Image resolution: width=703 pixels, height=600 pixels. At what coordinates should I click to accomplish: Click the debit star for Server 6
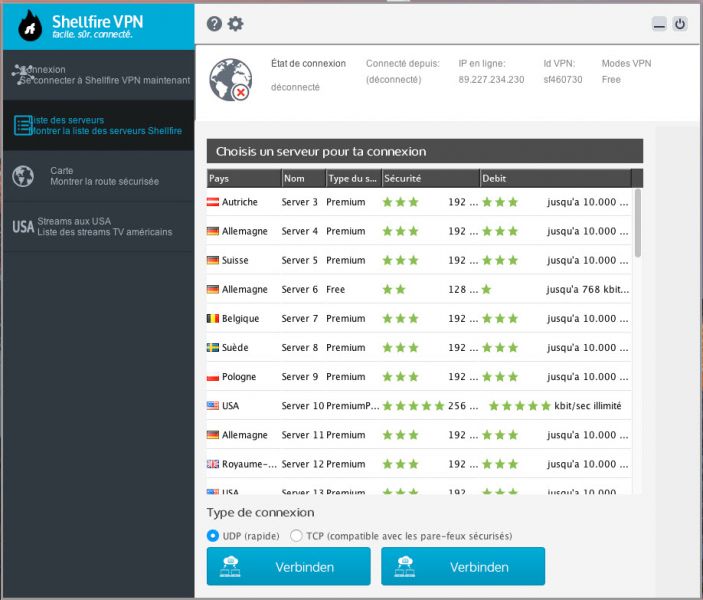pyautogui.click(x=486, y=290)
